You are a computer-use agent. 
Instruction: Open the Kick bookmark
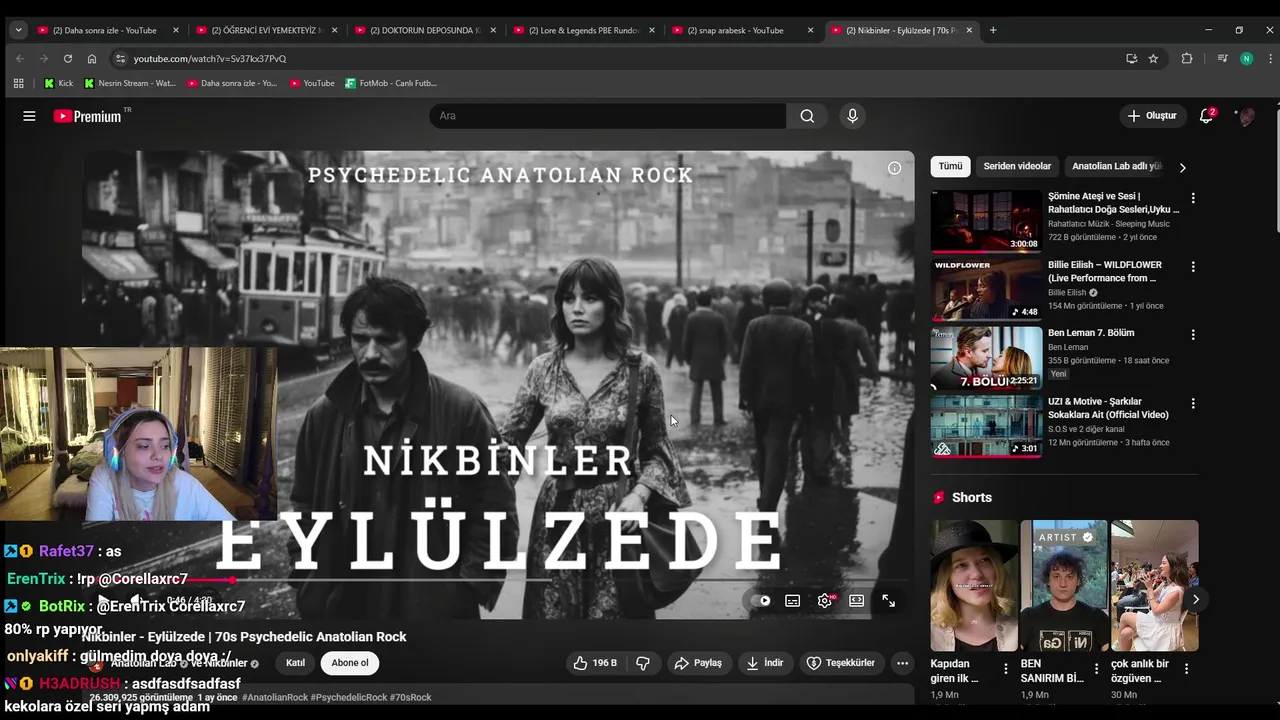[x=59, y=83]
